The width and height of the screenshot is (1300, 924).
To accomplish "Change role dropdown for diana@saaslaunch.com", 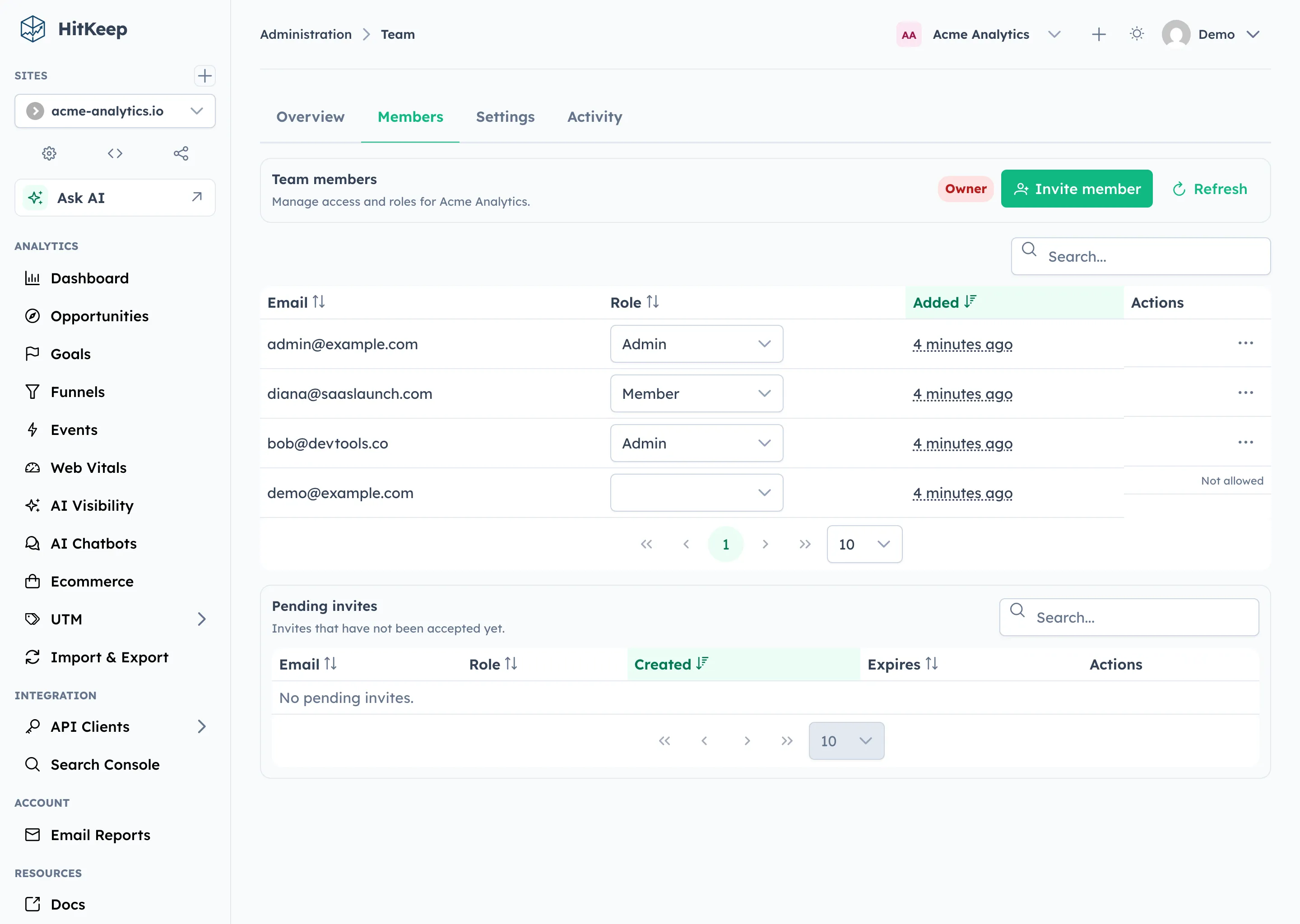I will 696,393.
